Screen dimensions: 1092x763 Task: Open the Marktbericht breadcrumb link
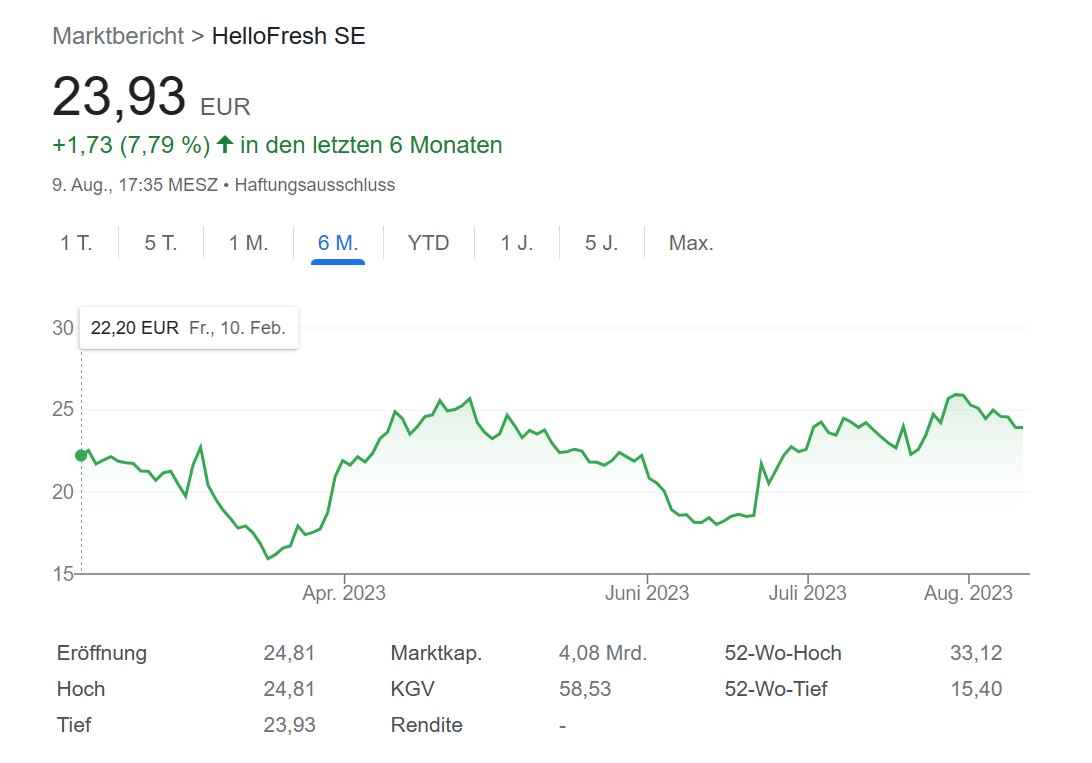pos(118,36)
